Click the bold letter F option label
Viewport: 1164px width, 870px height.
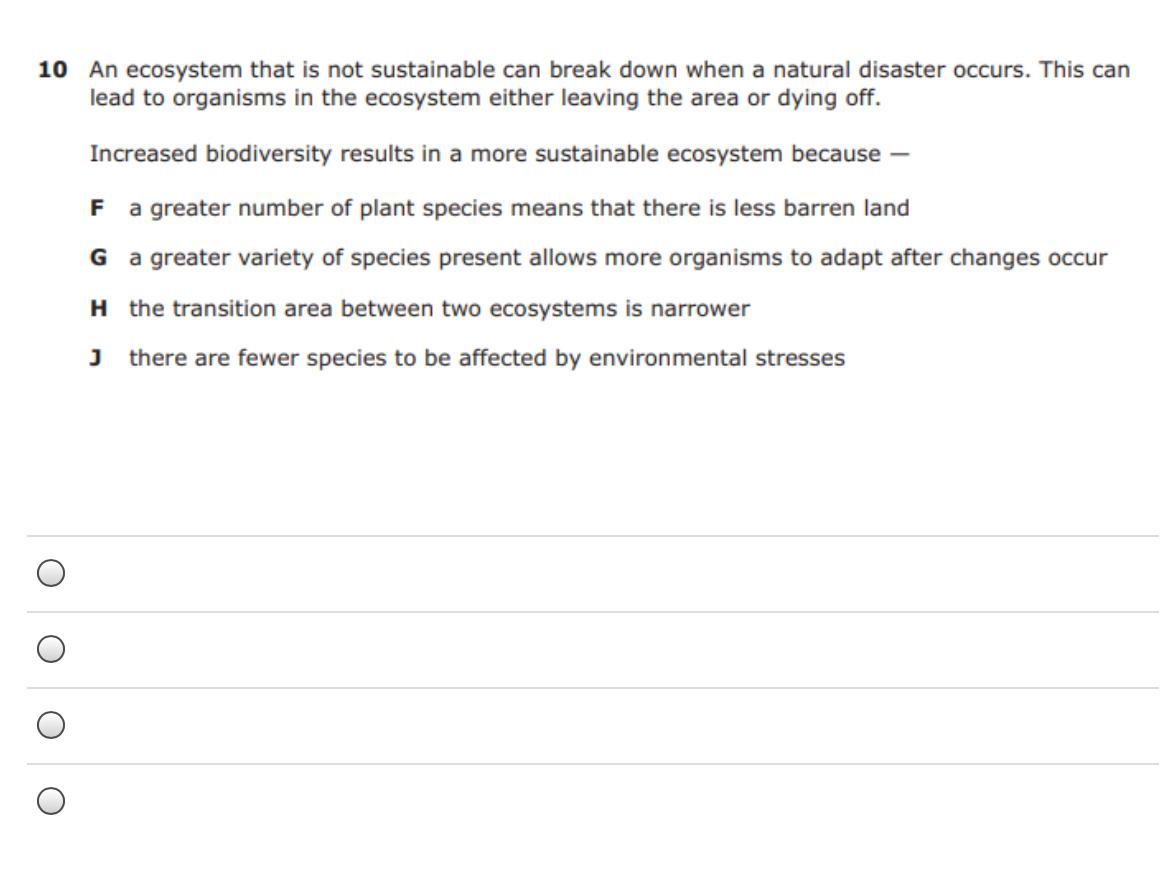point(97,208)
